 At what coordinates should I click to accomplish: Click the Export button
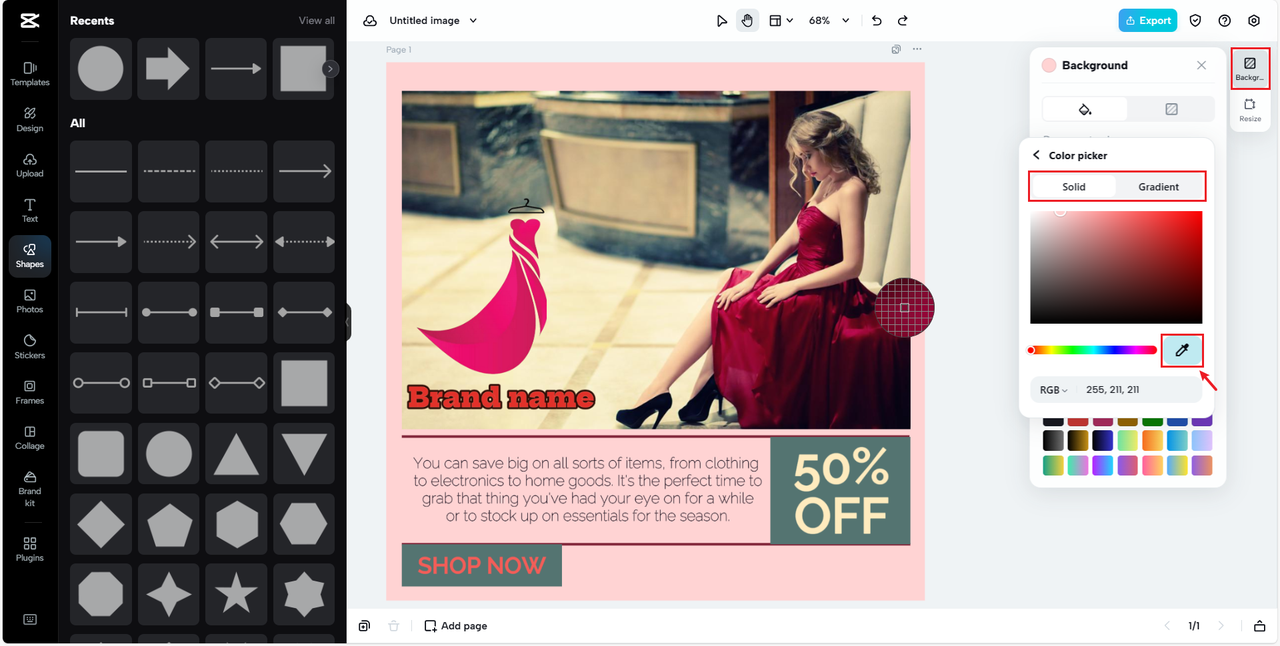(1148, 20)
